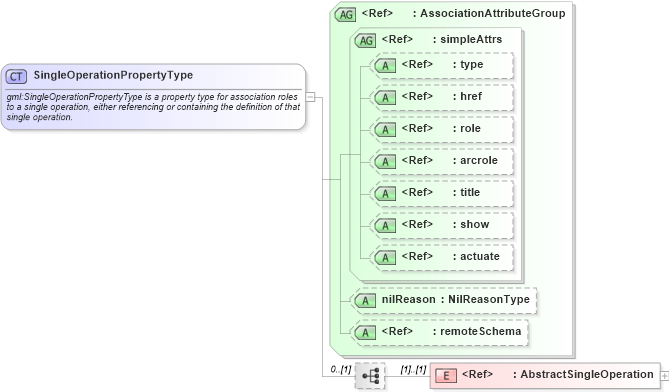Collapse the SingleOperationPropertyType node
The height and width of the screenshot is (392, 669).
pos(311,97)
